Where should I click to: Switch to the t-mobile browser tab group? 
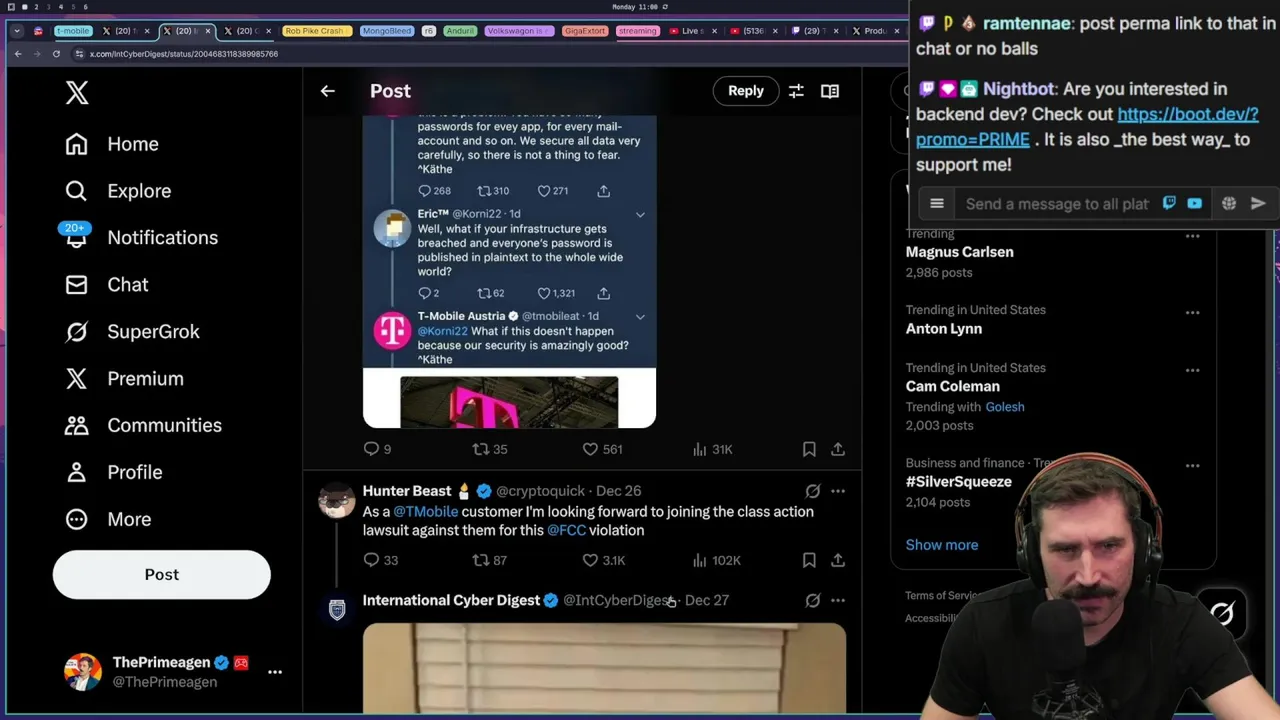(73, 31)
